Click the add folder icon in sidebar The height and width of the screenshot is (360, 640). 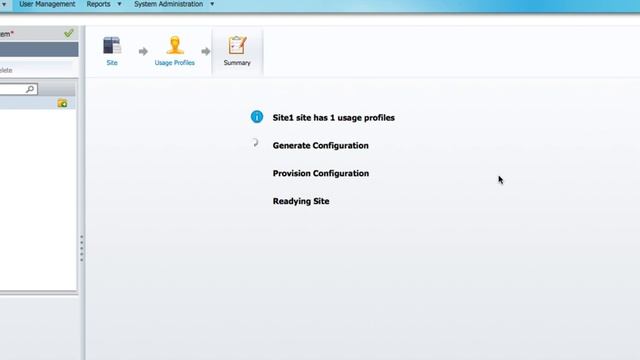[x=62, y=103]
